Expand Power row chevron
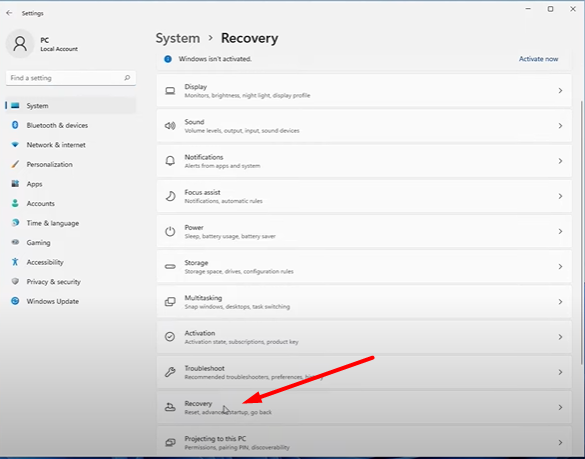This screenshot has height=459, width=585. tap(560, 231)
